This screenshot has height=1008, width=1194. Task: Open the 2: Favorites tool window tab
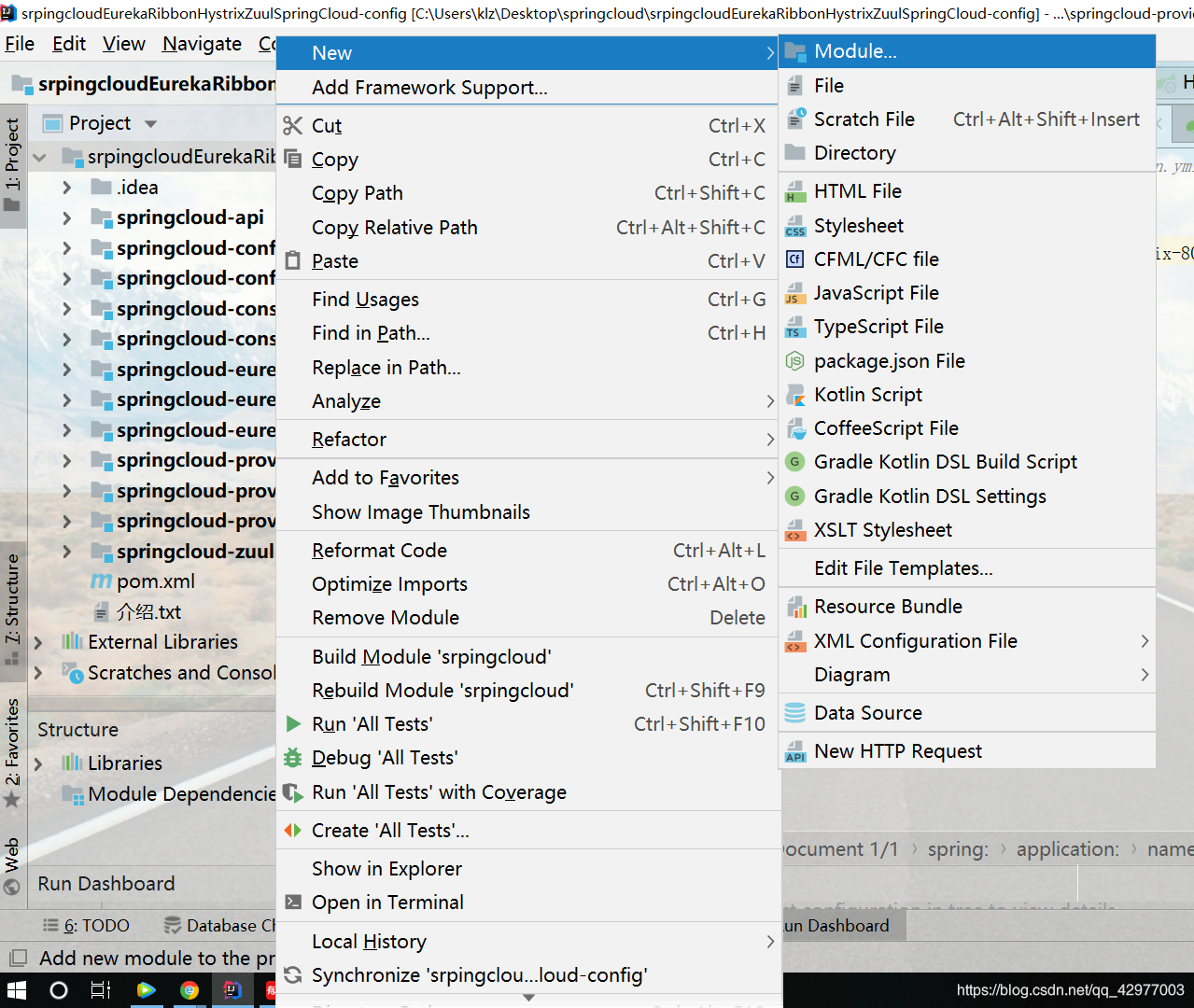12,751
